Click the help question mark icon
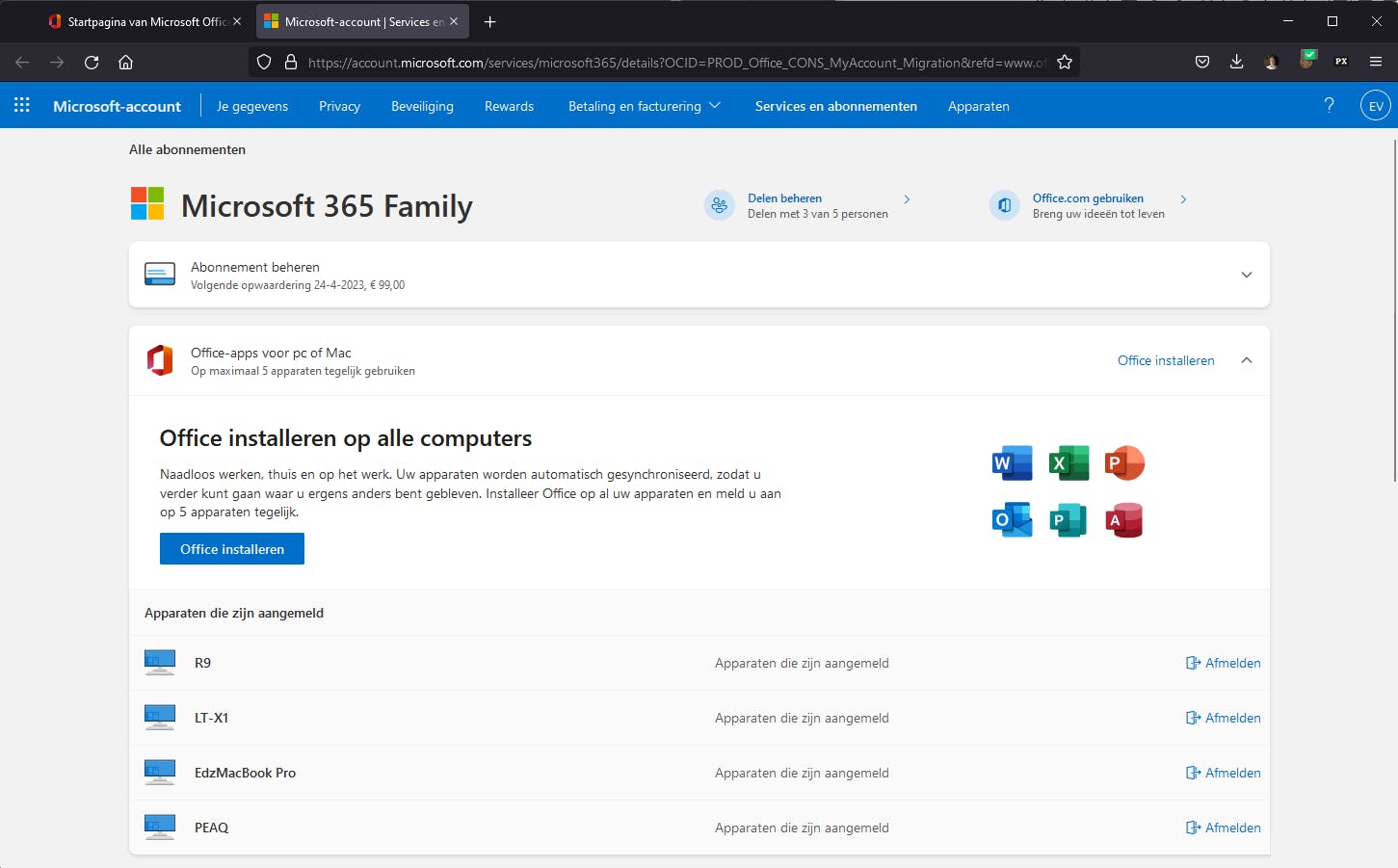This screenshot has height=868, width=1398. (x=1329, y=105)
